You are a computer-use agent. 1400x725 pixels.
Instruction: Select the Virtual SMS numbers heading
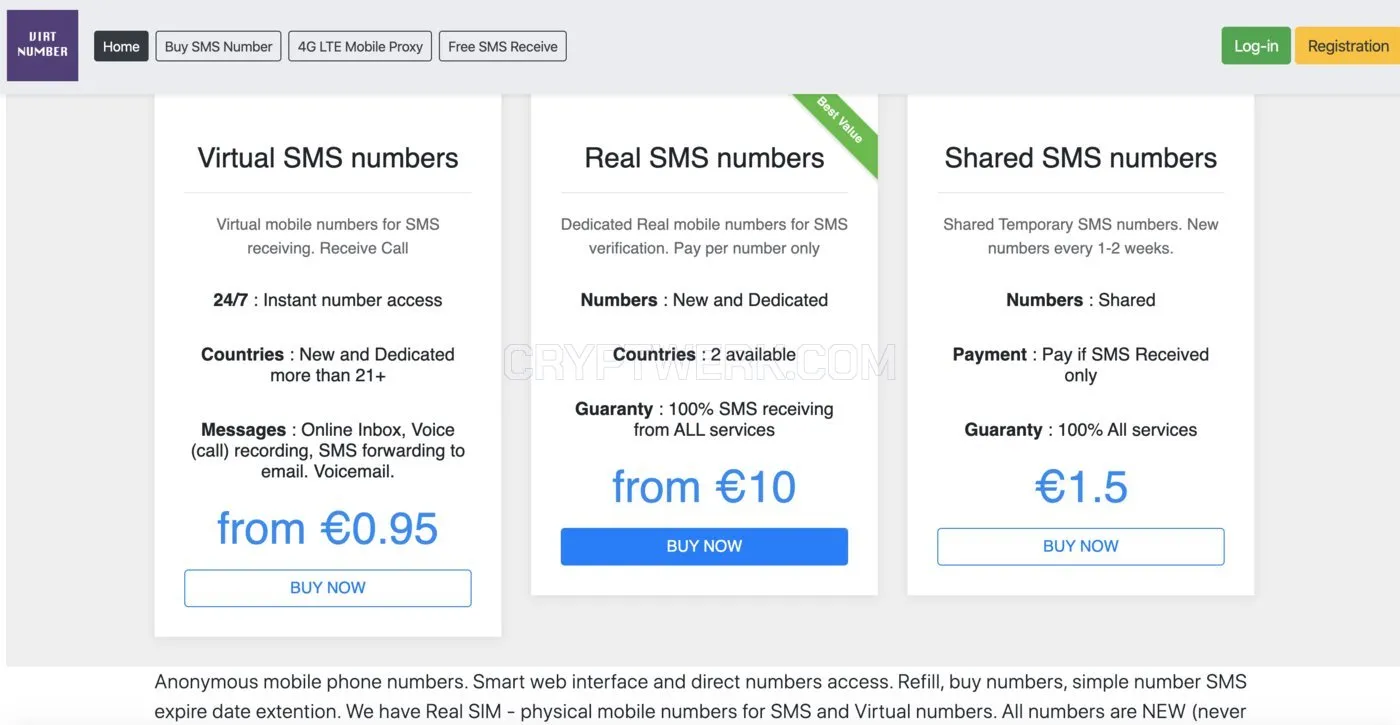[328, 158]
